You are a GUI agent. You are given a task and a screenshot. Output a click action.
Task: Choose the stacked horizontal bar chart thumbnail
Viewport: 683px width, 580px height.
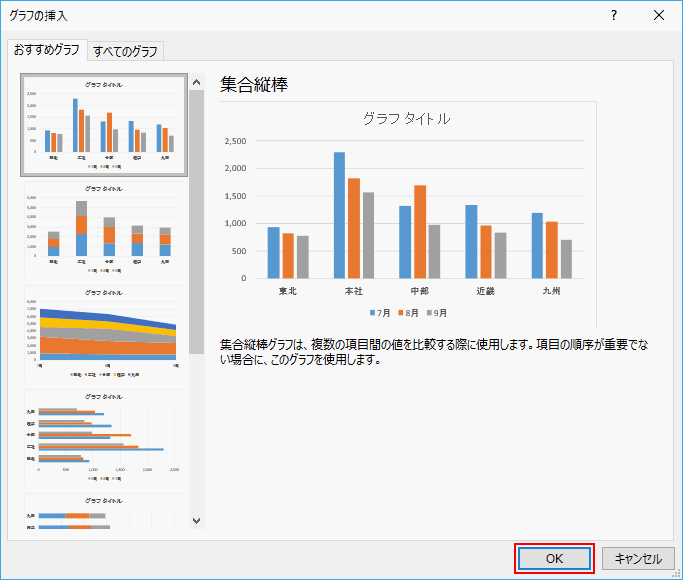pyautogui.click(x=104, y=511)
